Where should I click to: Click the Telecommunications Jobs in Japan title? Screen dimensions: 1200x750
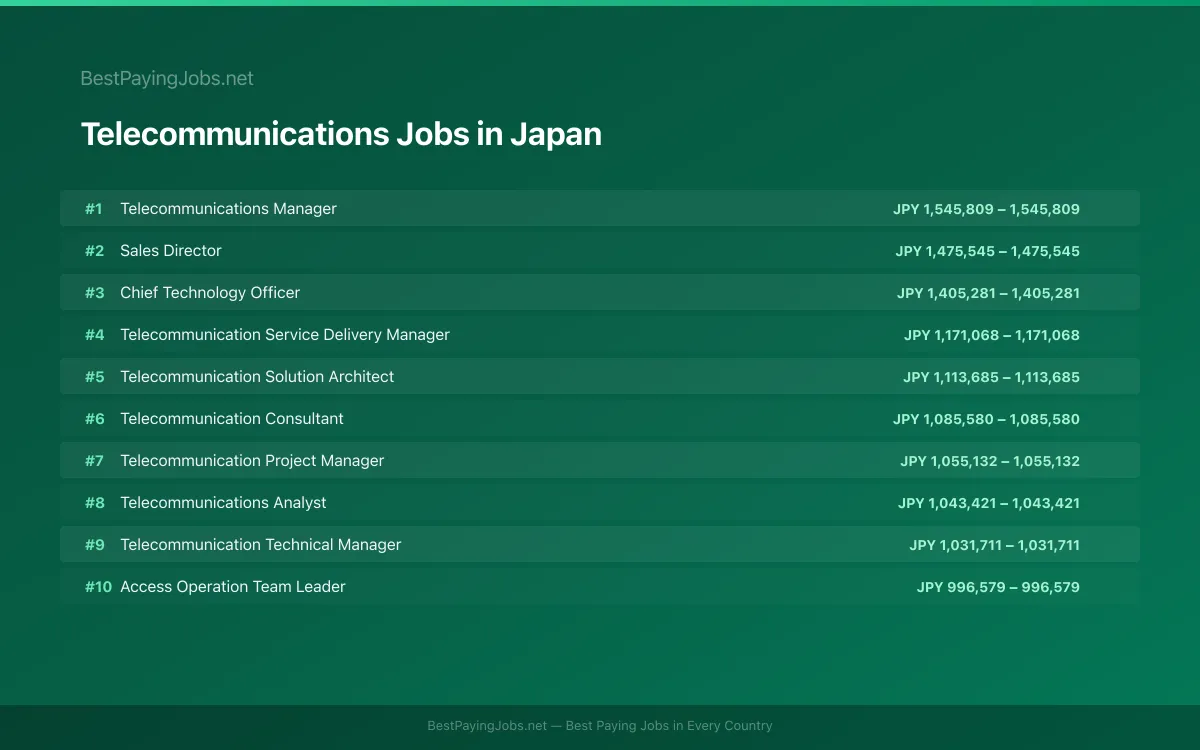tap(341, 134)
